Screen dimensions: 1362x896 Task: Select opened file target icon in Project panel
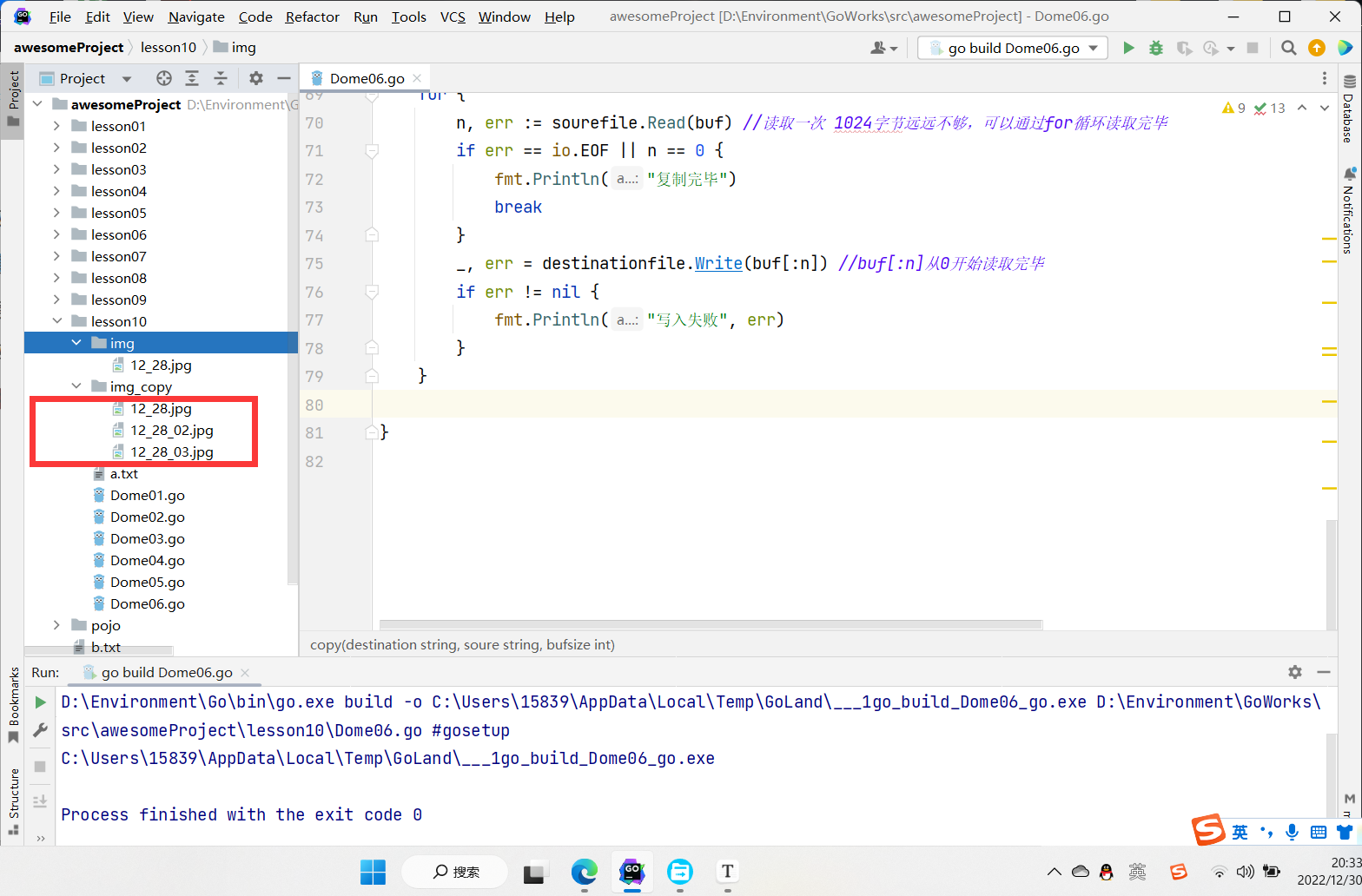click(164, 78)
